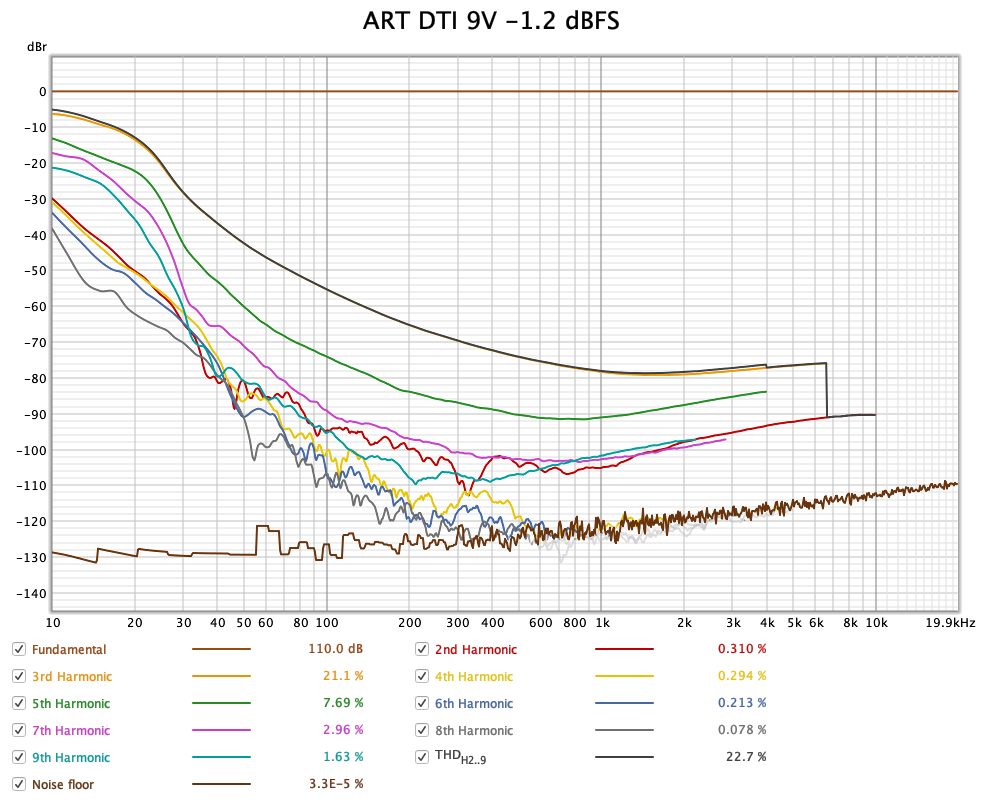This screenshot has width=984, height=800.
Task: Select the 6th Harmonic legend label
Action: pos(474,703)
